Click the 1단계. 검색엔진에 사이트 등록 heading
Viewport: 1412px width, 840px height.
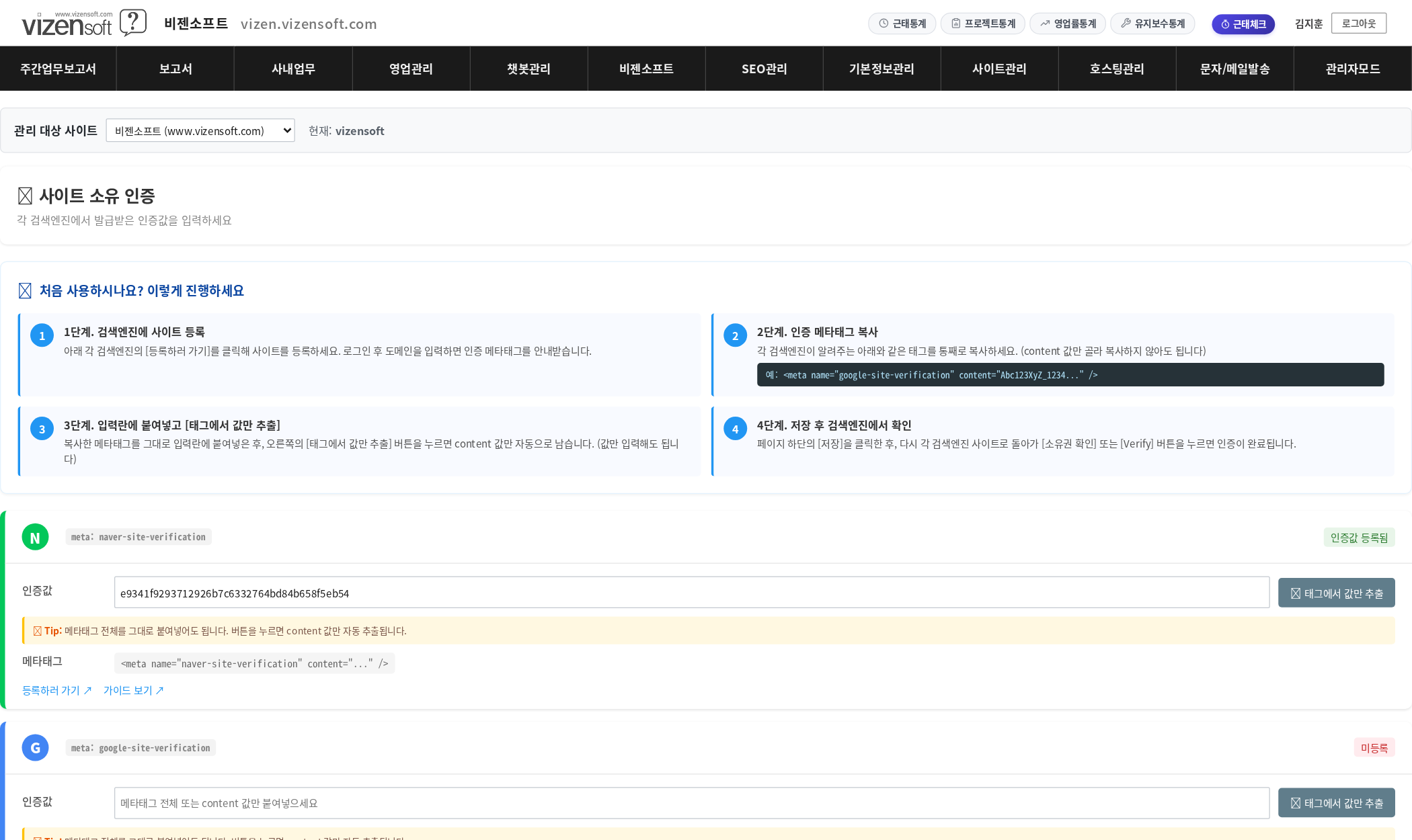pos(134,332)
